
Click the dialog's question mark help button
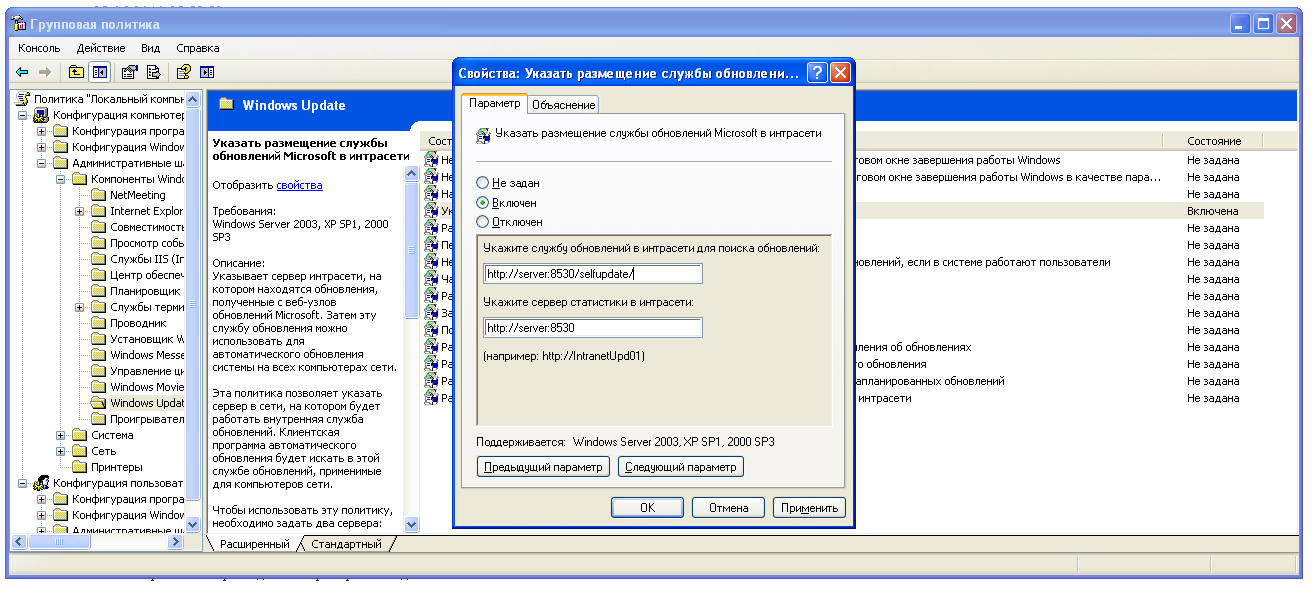[817, 73]
